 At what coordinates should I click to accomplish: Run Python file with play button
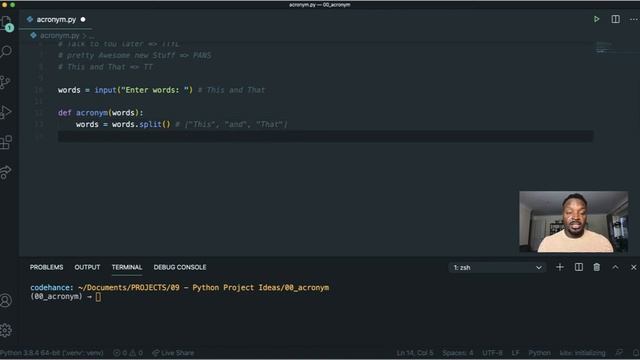[x=596, y=19]
